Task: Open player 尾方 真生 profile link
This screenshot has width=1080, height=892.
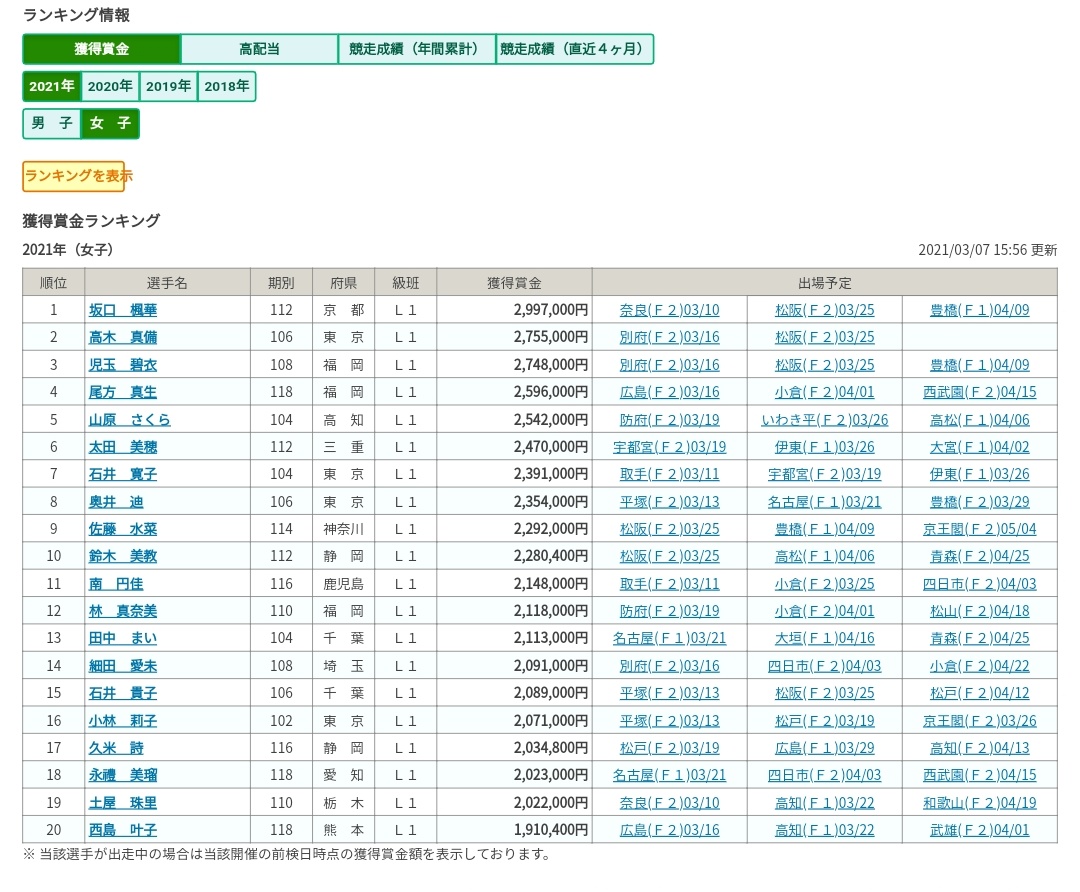Action: coord(123,392)
